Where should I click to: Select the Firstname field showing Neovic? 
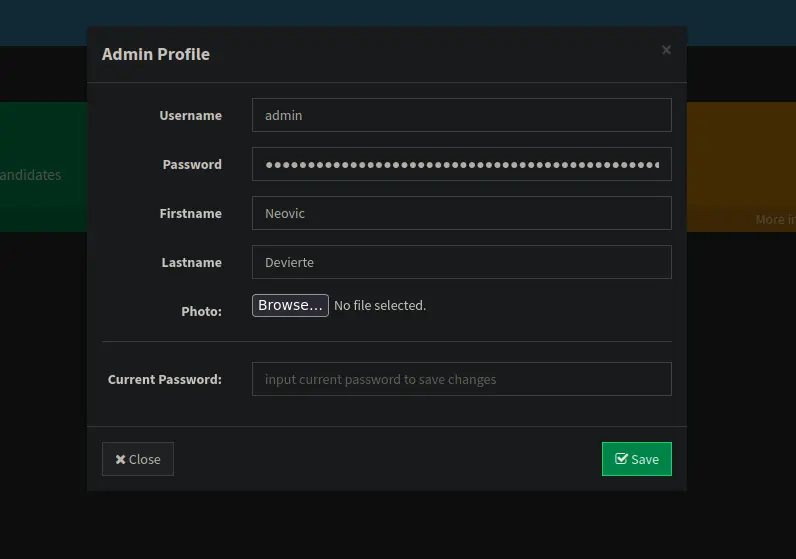pyautogui.click(x=461, y=213)
